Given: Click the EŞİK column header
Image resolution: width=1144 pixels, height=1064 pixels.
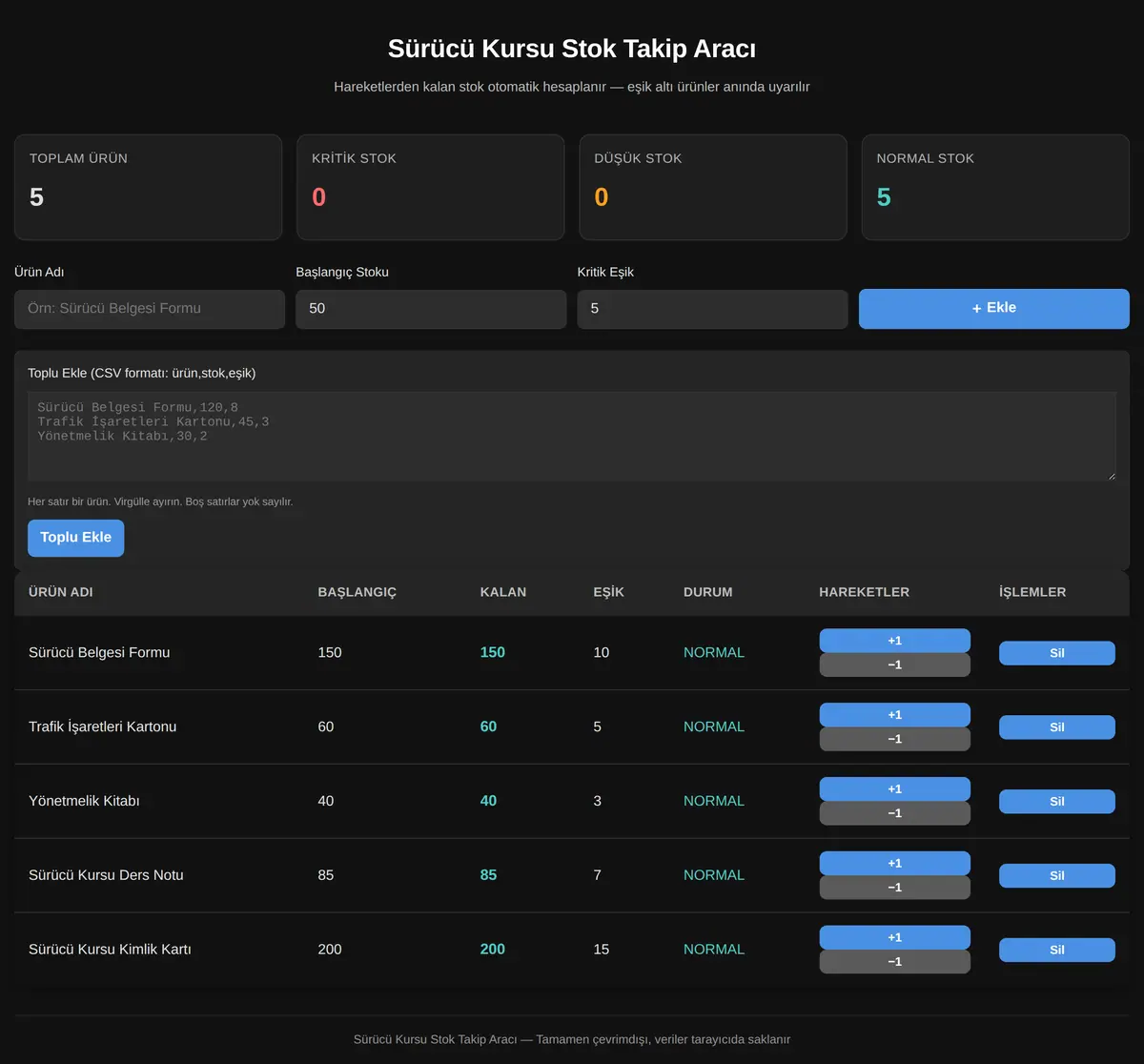Looking at the screenshot, I should (x=609, y=592).
